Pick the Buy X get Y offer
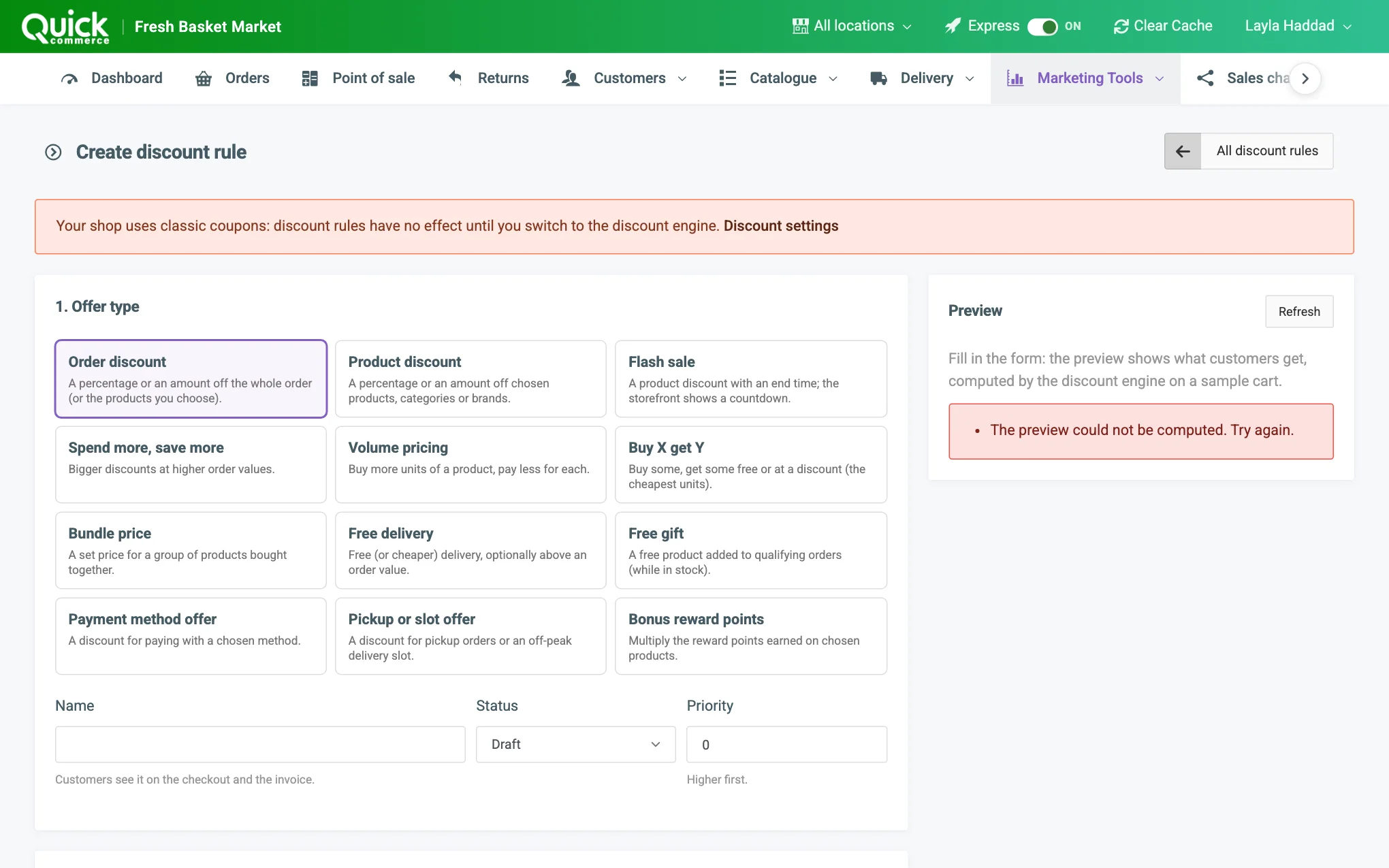Screen dimensions: 1389x868 751,464
